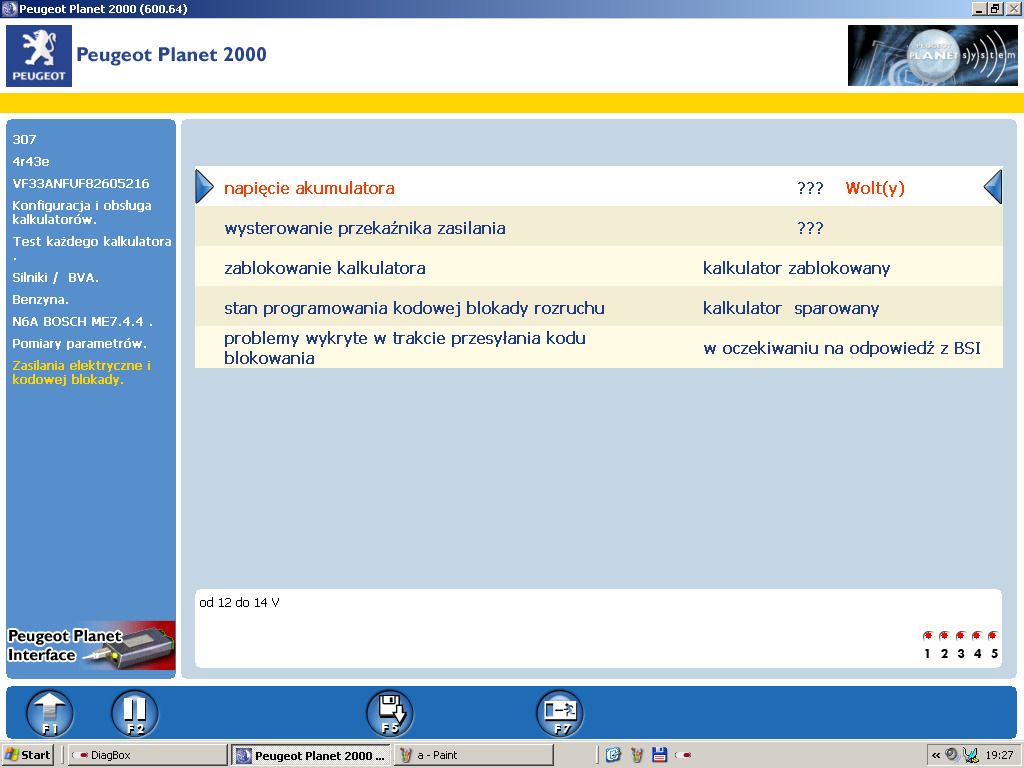Click red DiagBox quick launch icon

click(x=683, y=755)
